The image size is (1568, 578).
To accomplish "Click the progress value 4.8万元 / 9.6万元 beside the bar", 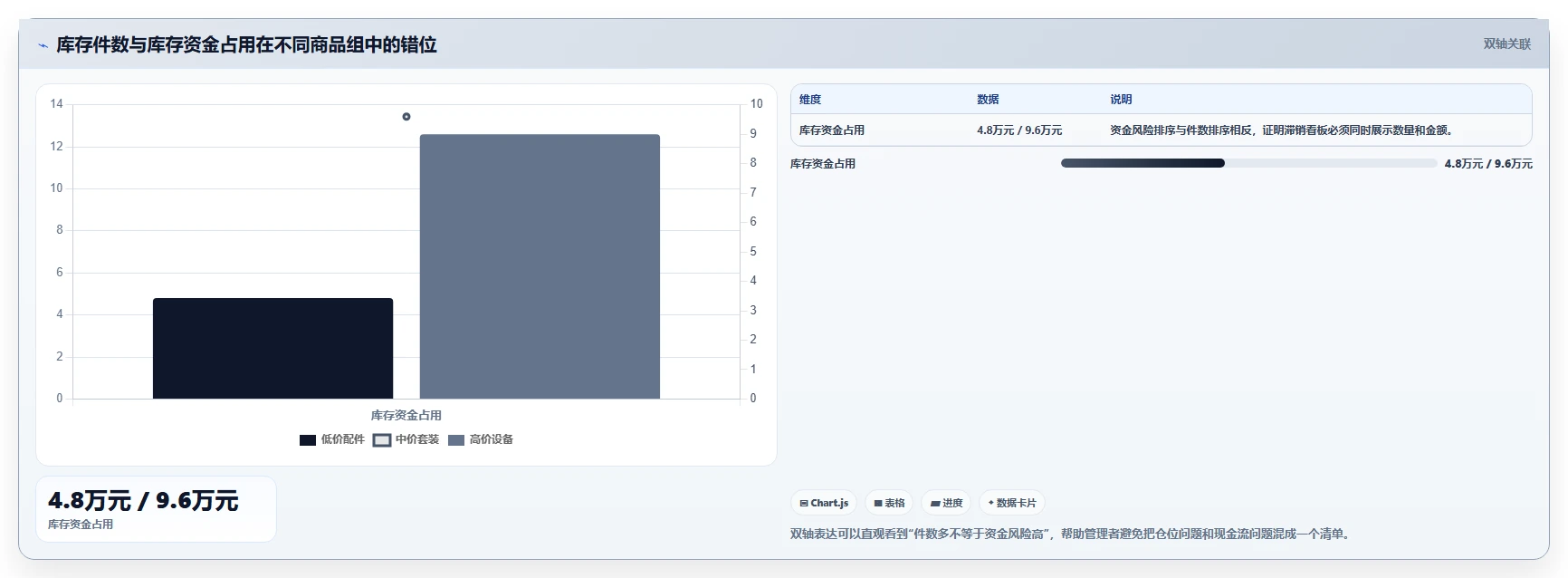I will (1488, 164).
